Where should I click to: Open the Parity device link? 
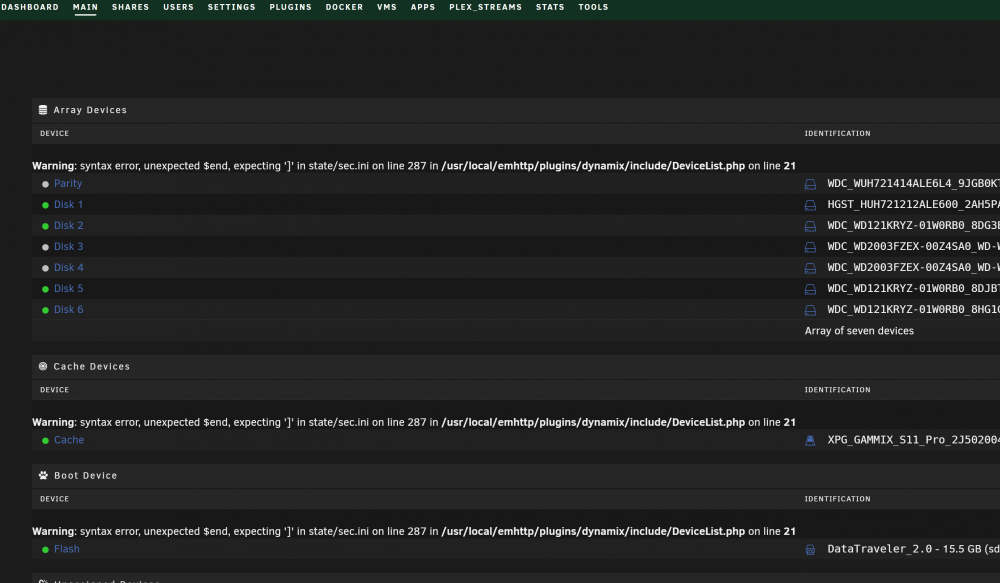tap(68, 183)
